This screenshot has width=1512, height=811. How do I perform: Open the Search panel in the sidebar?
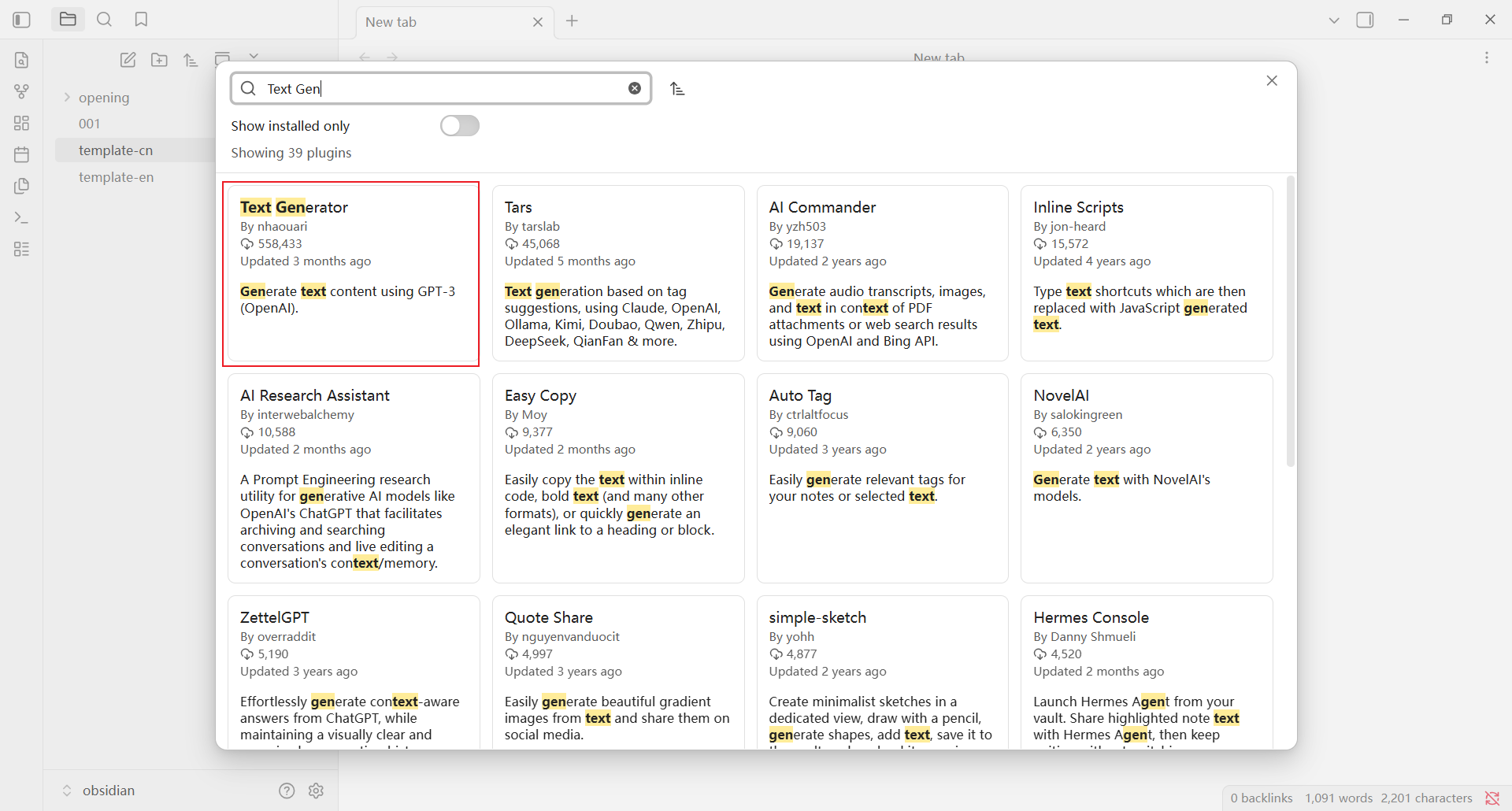coord(104,20)
